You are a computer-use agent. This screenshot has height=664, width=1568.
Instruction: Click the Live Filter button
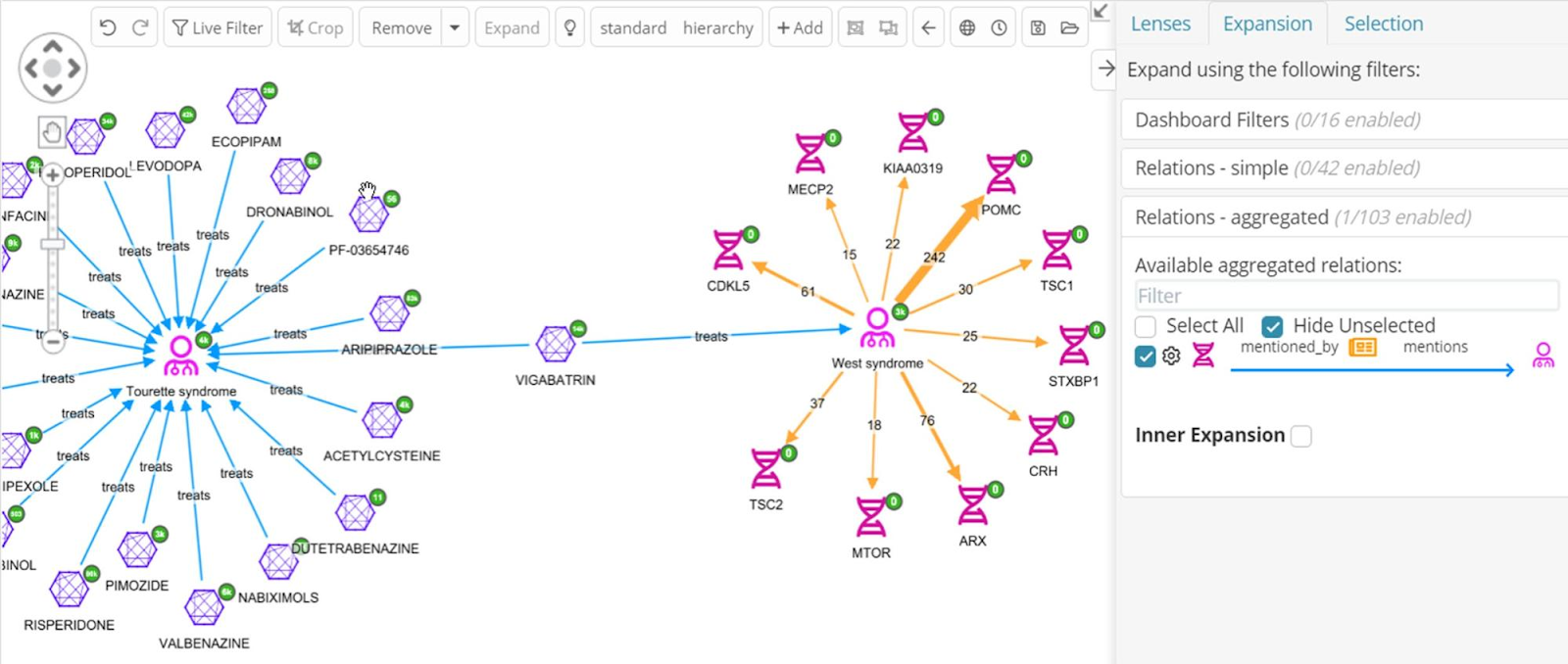click(218, 27)
